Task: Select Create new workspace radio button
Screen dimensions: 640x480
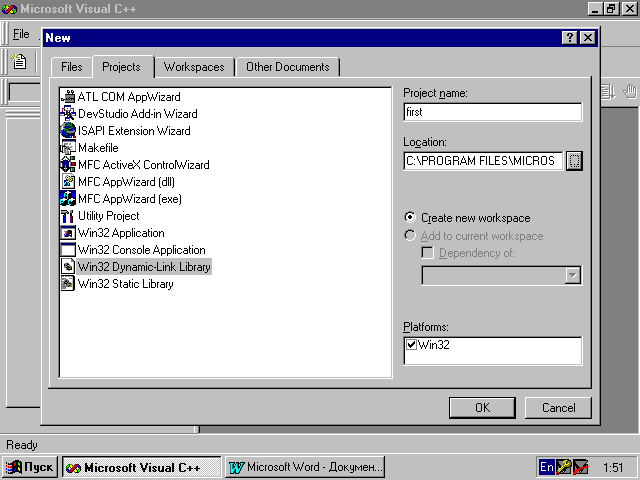Action: click(410, 217)
